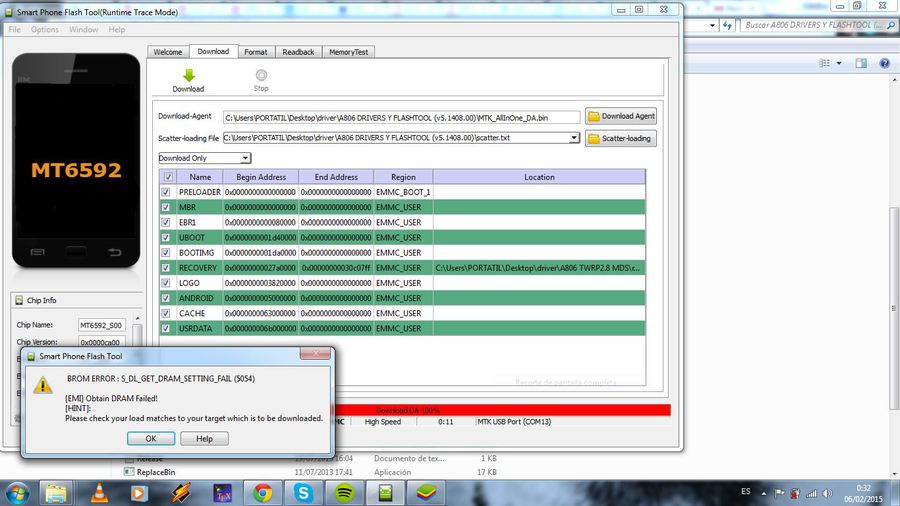Open the Download Agent folder button
This screenshot has height=506, width=900.
pyautogui.click(x=621, y=116)
